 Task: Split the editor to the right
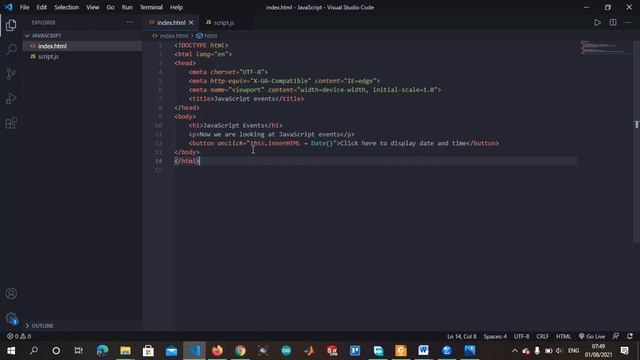(x=613, y=22)
